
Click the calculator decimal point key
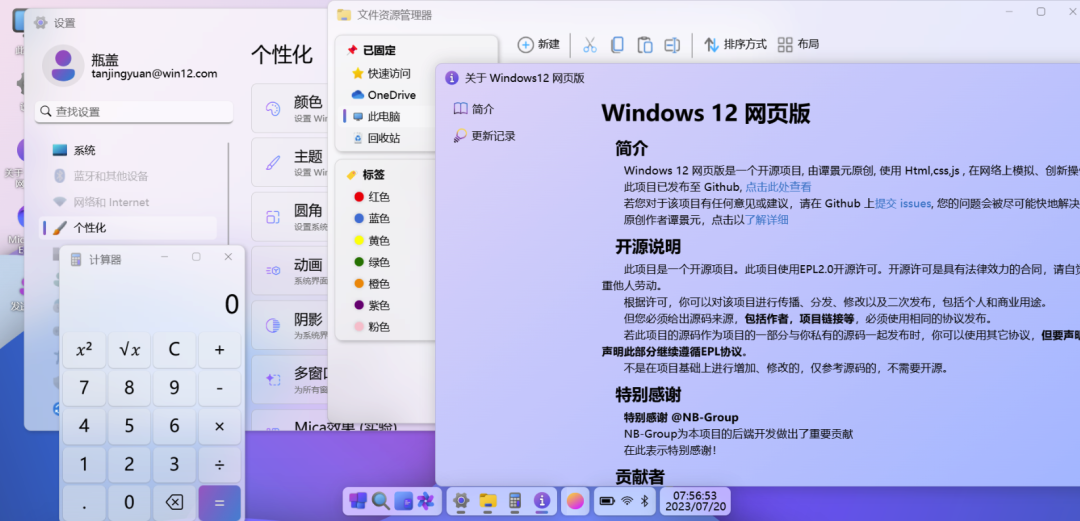click(84, 502)
